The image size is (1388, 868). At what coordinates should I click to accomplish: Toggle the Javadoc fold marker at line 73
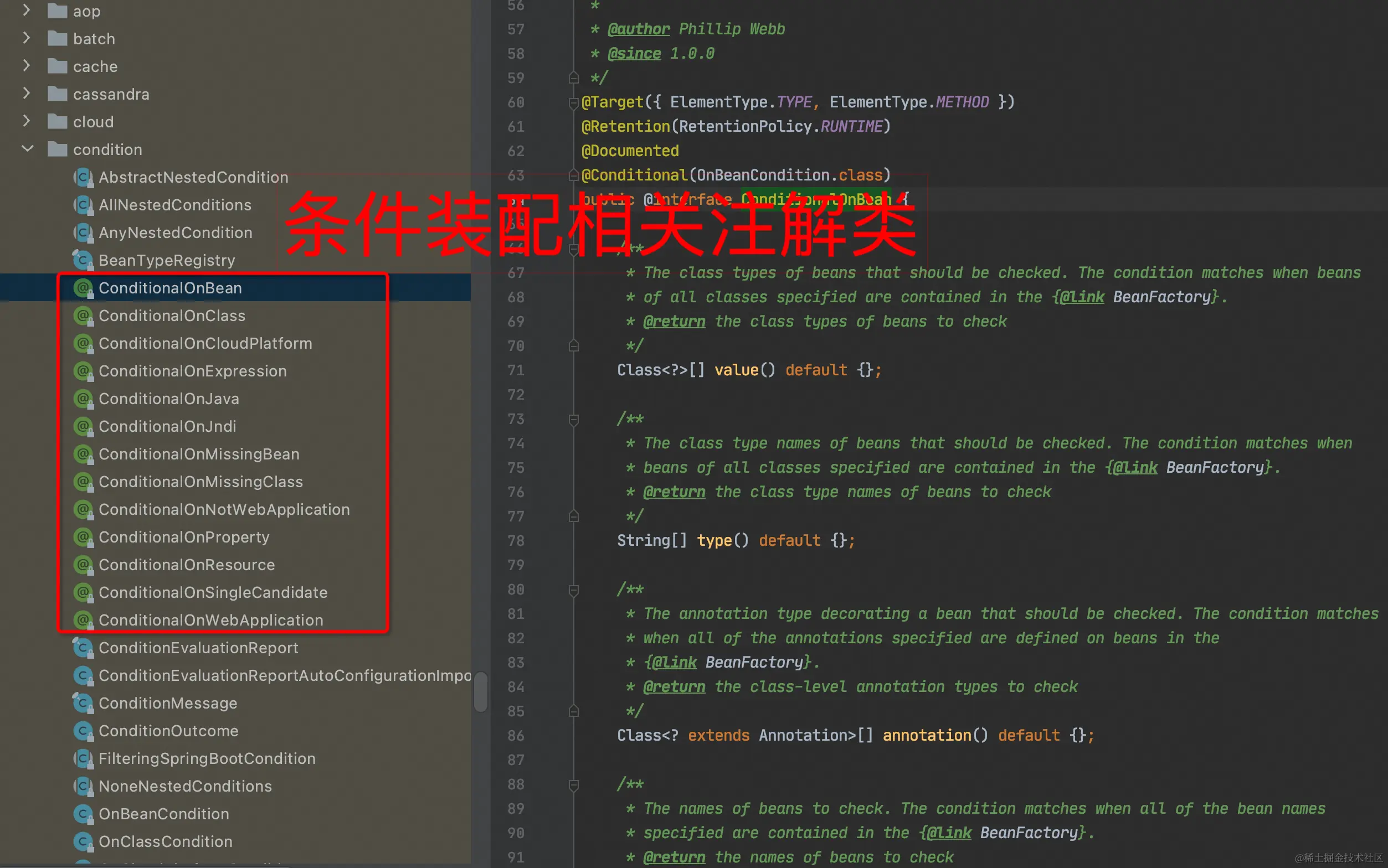(573, 420)
